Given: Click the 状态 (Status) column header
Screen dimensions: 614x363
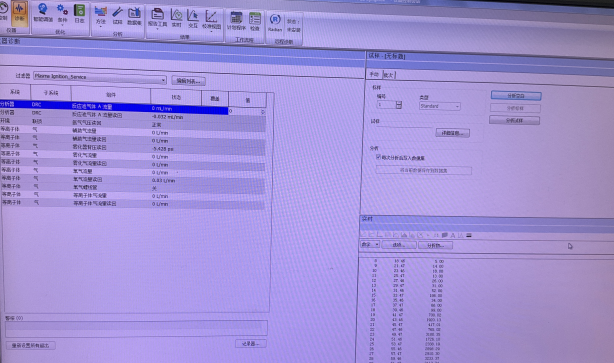Looking at the screenshot, I should point(176,97).
